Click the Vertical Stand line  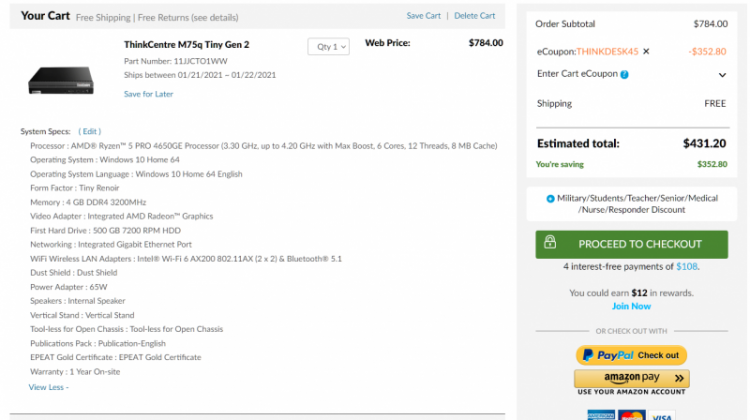(82, 315)
